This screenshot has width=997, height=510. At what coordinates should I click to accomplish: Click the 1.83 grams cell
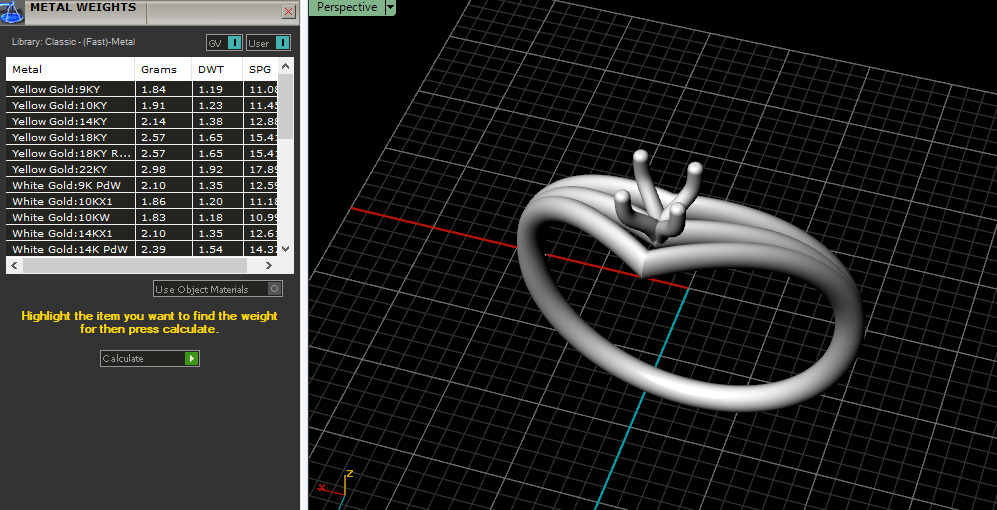(163, 217)
